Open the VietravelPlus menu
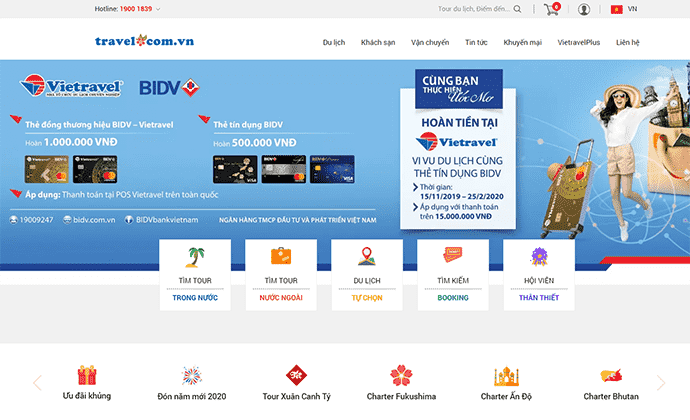The height and width of the screenshot is (420, 690). pyautogui.click(x=579, y=42)
